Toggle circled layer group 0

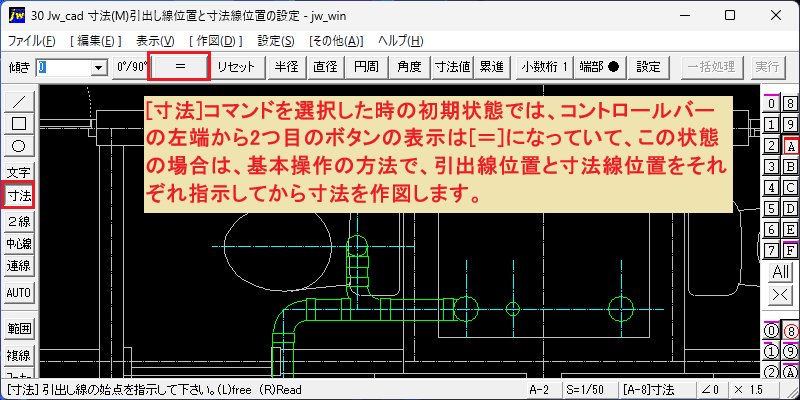click(771, 331)
